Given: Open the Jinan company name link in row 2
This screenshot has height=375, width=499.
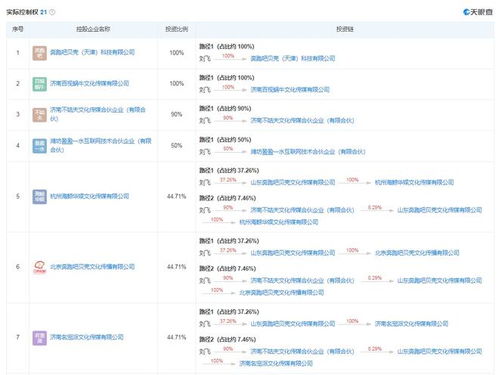Looking at the screenshot, I should [x=89, y=83].
